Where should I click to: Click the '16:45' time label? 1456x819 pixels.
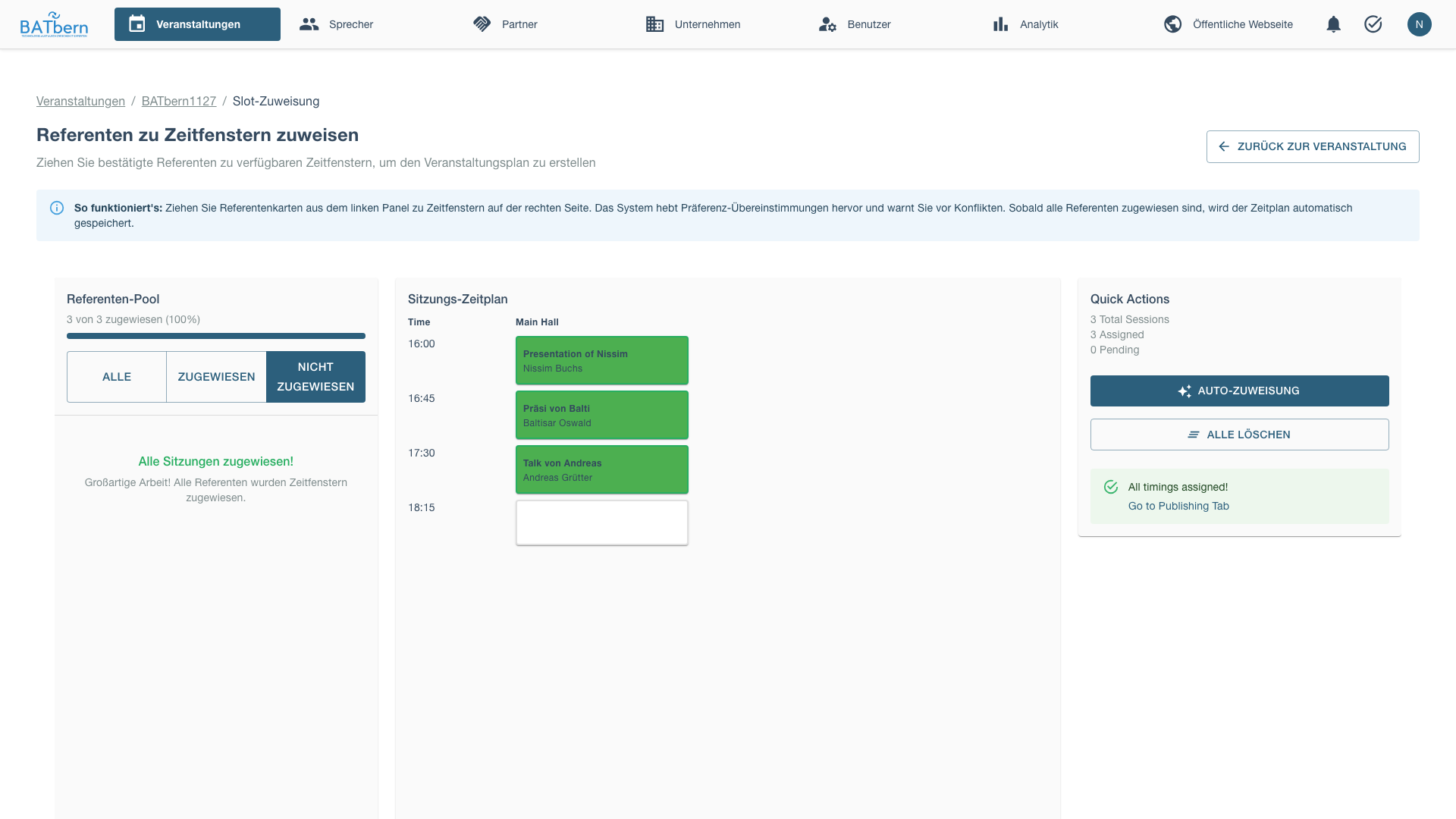(x=422, y=398)
